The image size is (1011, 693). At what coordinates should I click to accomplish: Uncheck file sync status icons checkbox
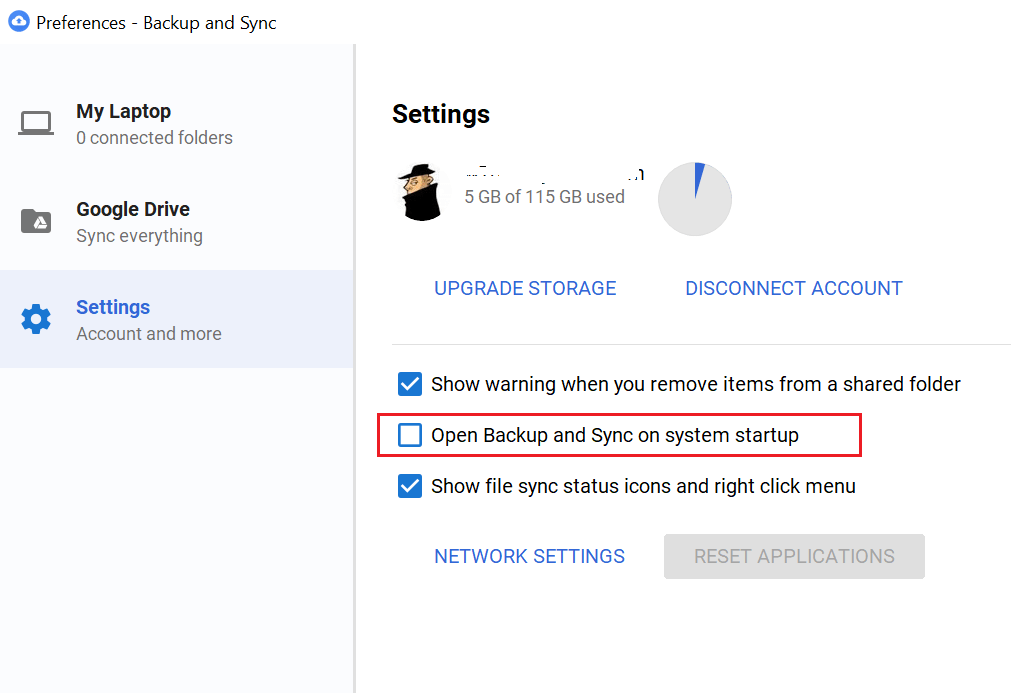pyautogui.click(x=410, y=486)
